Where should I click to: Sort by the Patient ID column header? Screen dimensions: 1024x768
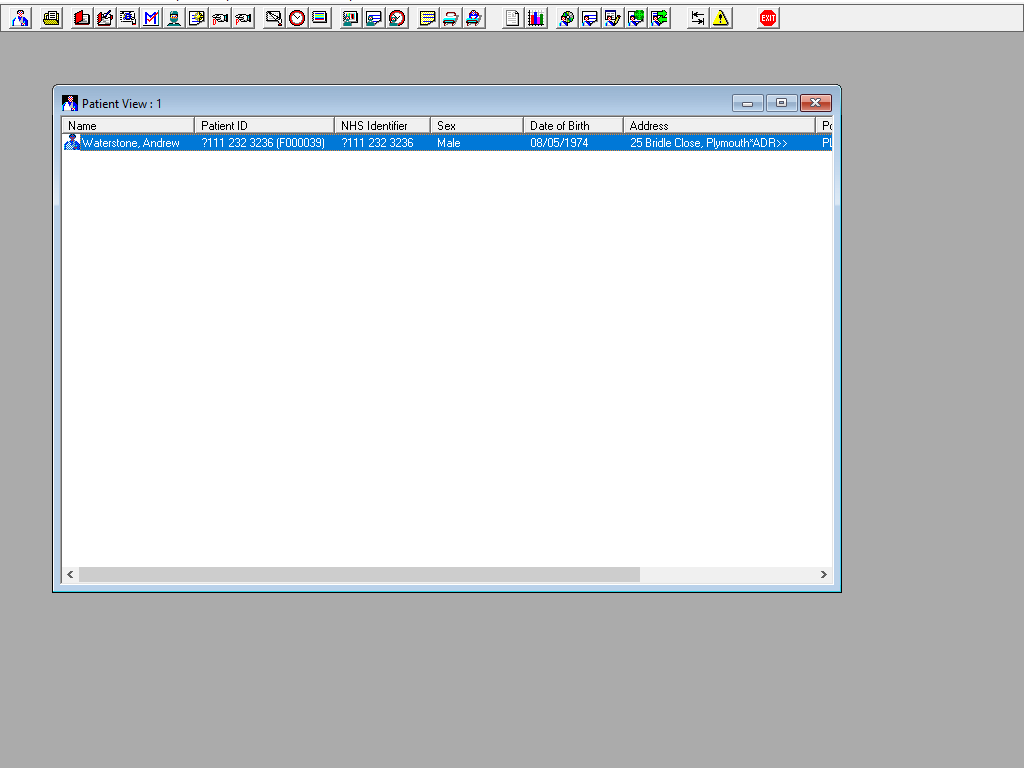click(x=264, y=125)
